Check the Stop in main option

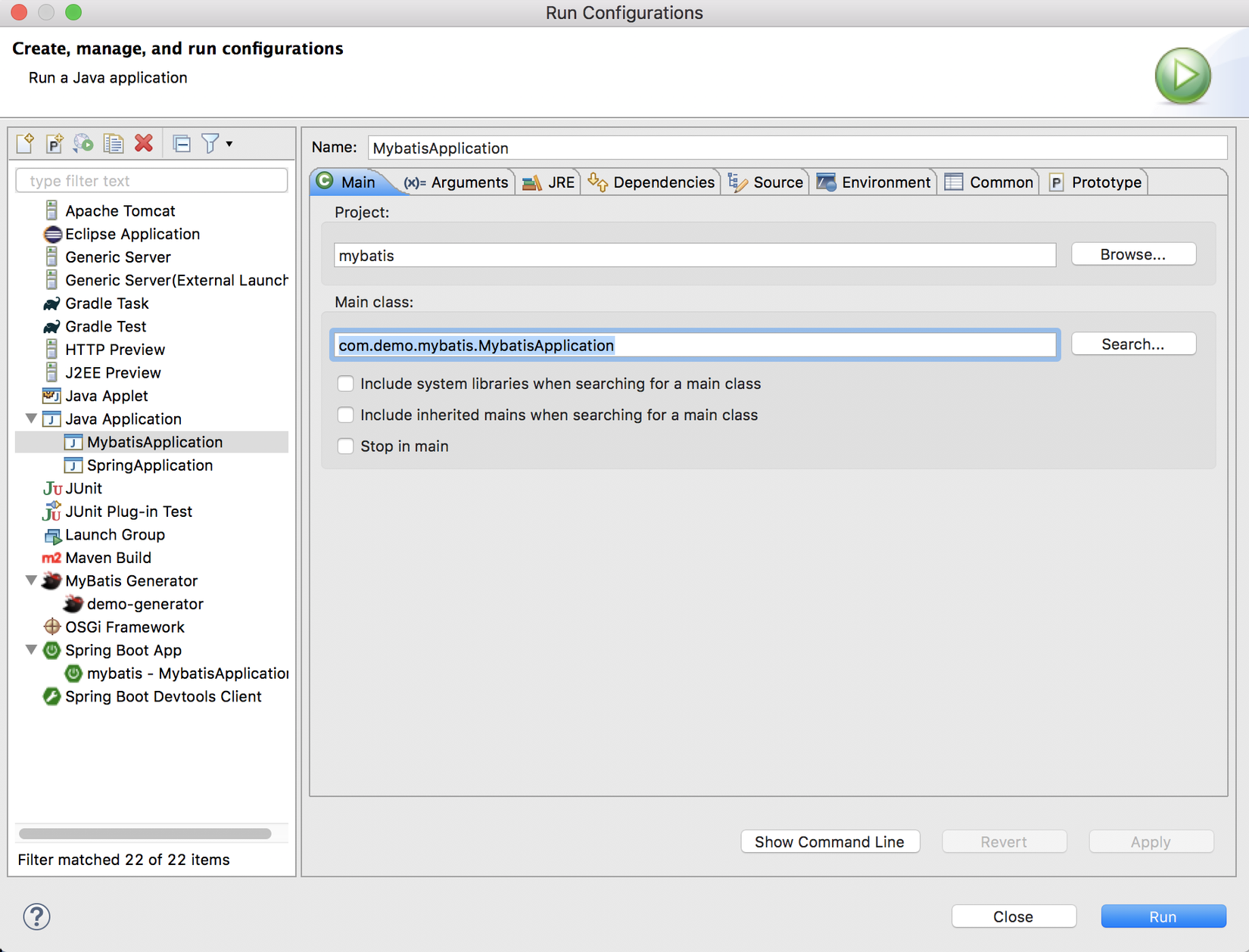[x=346, y=446]
